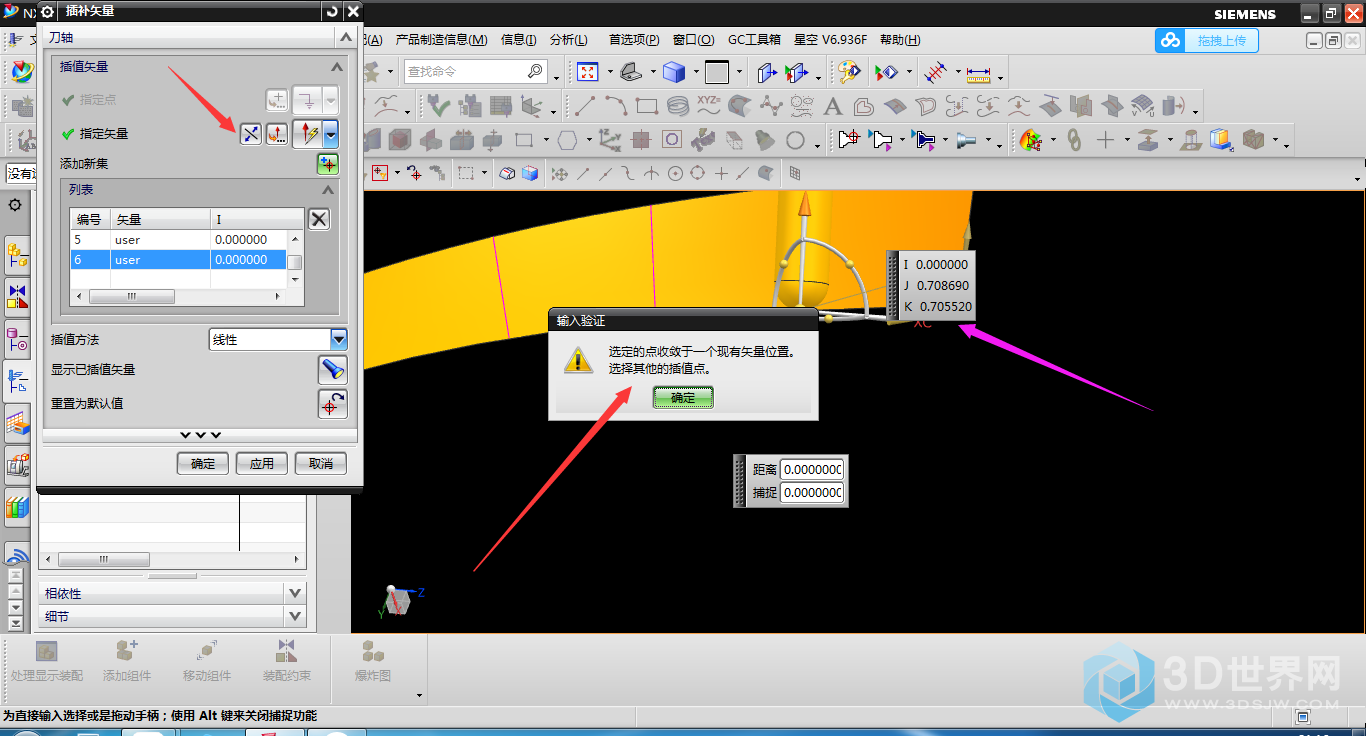Open the inferred vector type dropdown arrow
The image size is (1366, 736).
pos(330,134)
